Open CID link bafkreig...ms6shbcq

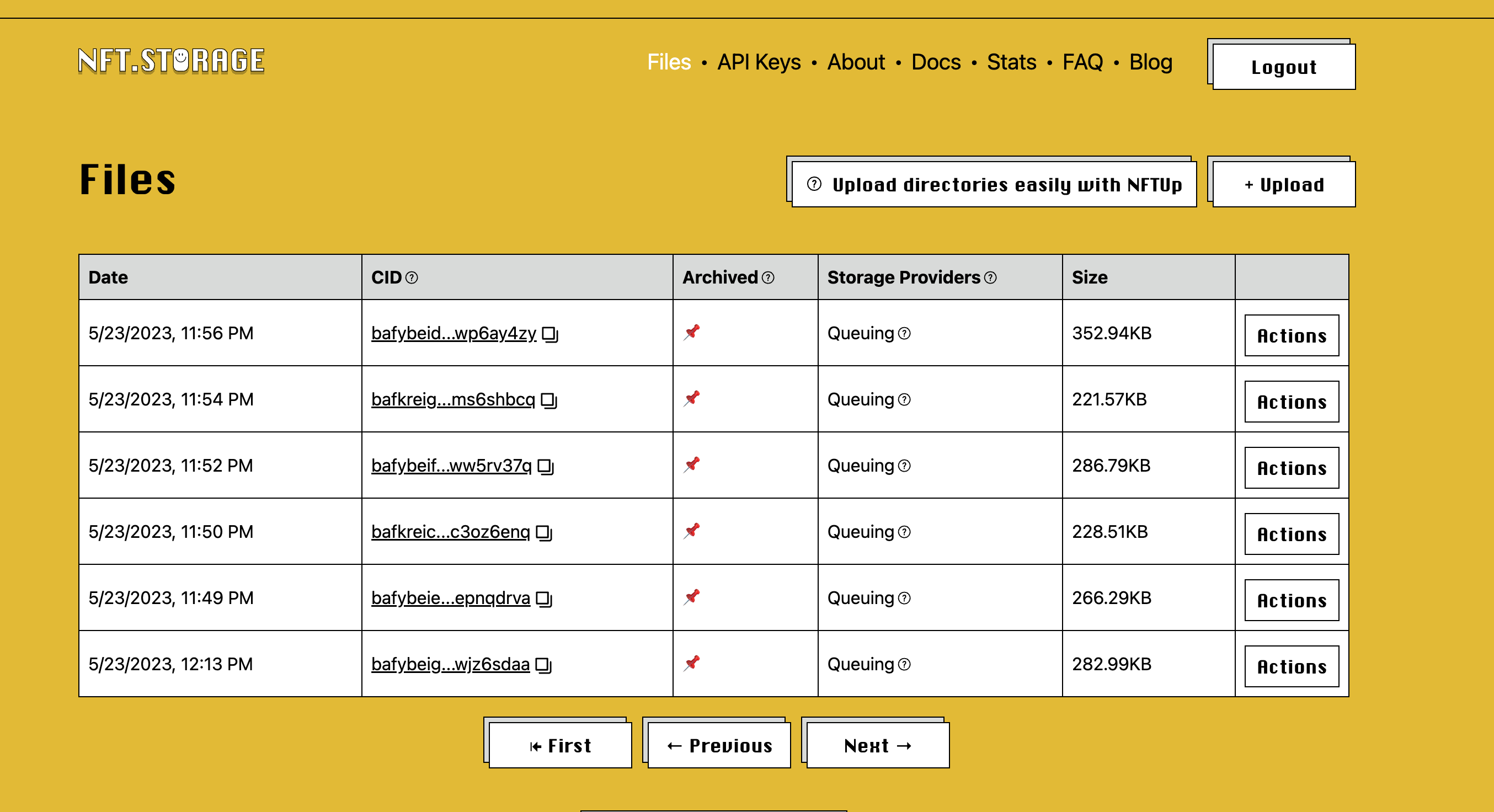[x=453, y=399]
